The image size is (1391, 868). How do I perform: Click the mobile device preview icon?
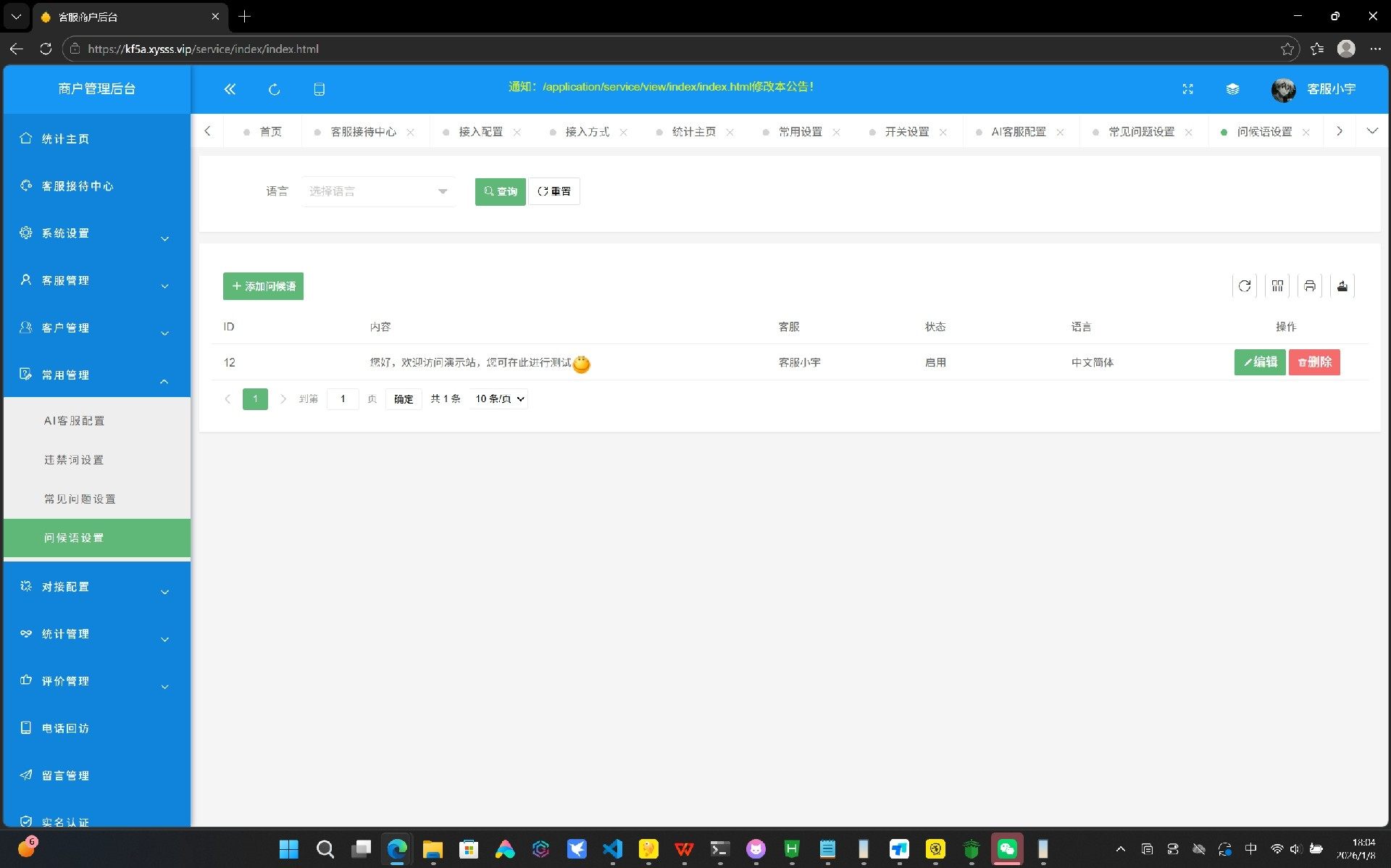pos(319,89)
